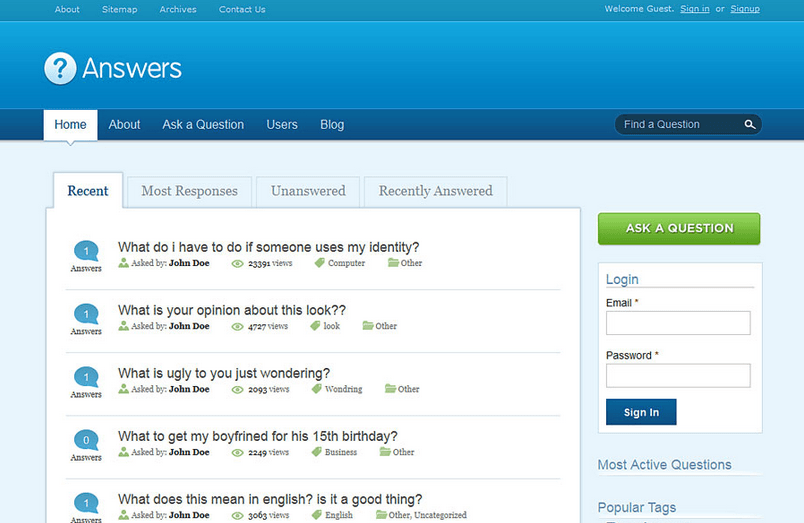Click the English tag link

(x=339, y=515)
